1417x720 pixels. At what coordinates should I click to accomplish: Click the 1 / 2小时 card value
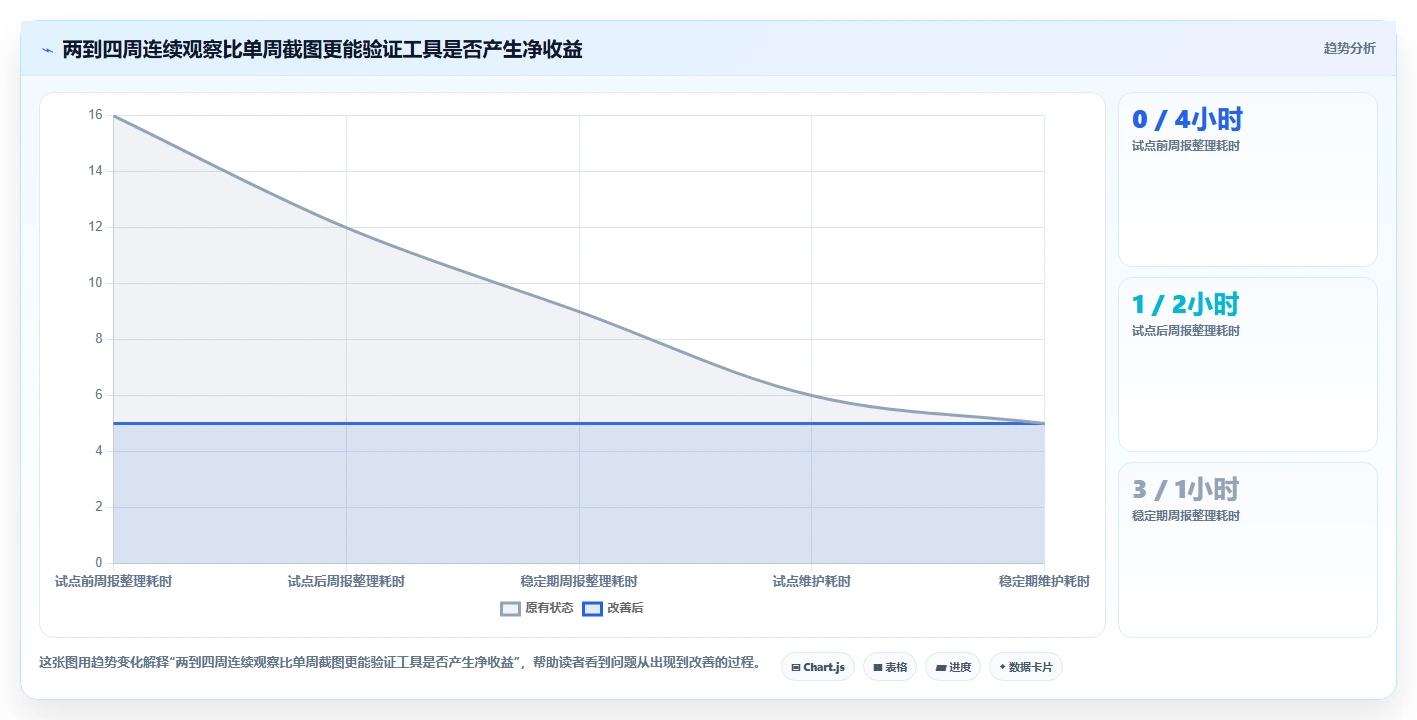(x=1185, y=304)
